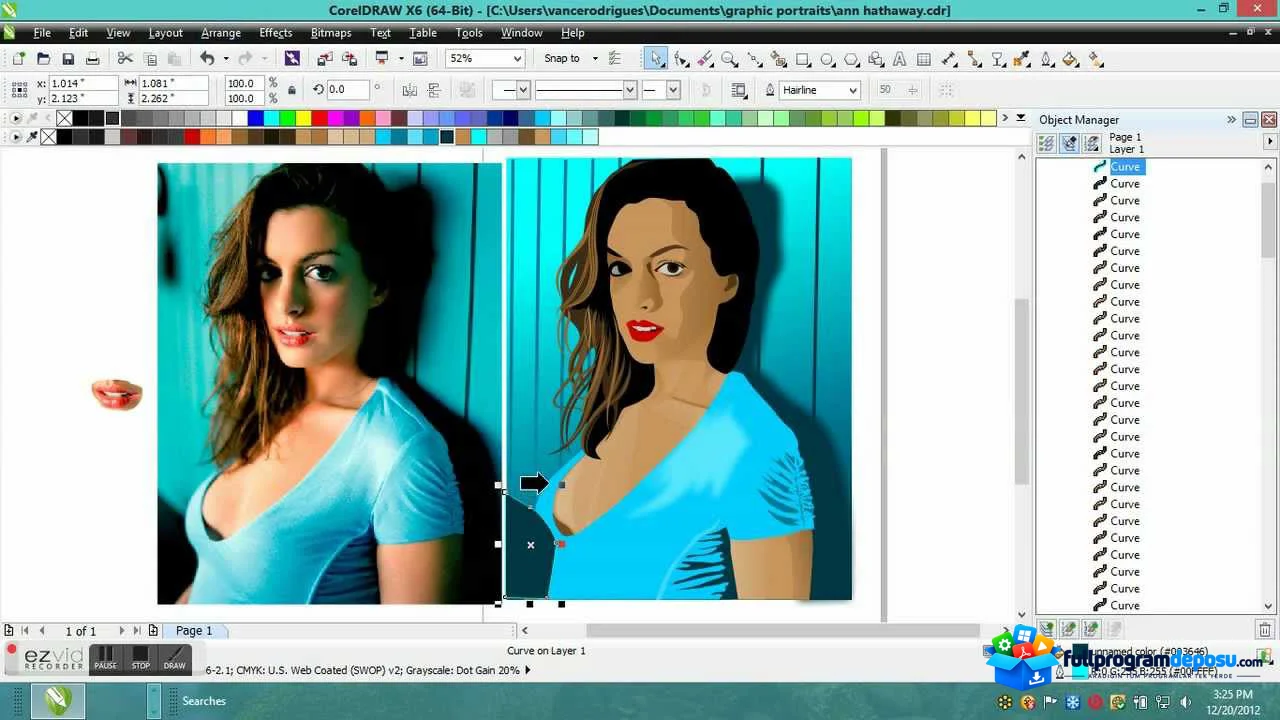Toggle Show Object Properties in Object Manager

(1046, 143)
